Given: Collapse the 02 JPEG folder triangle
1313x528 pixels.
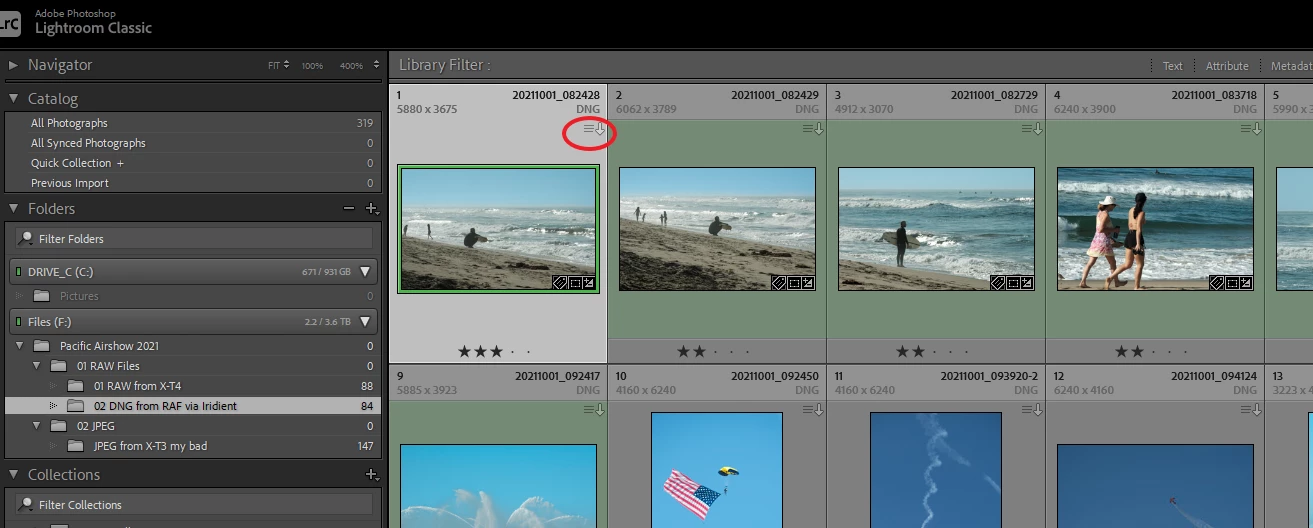Looking at the screenshot, I should click(35, 426).
